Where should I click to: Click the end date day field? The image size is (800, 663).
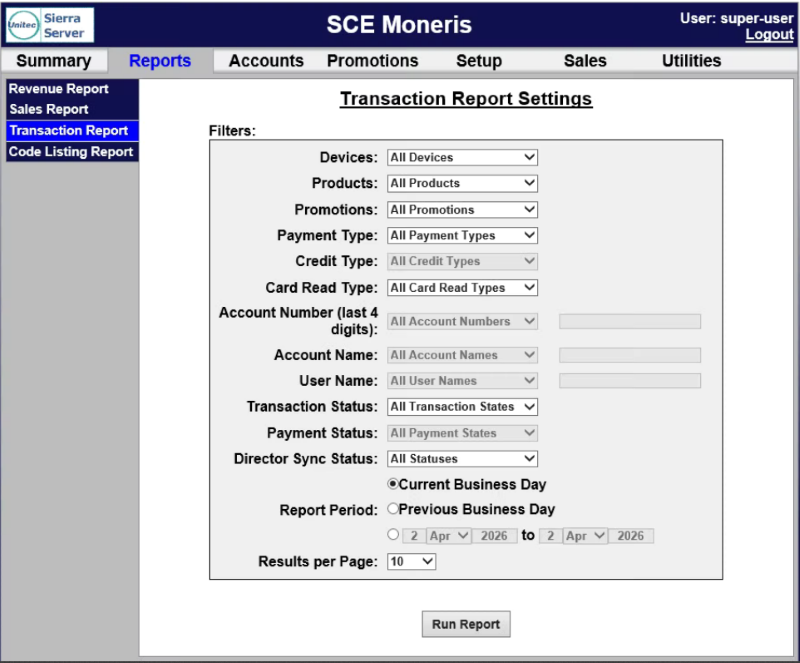coord(551,536)
